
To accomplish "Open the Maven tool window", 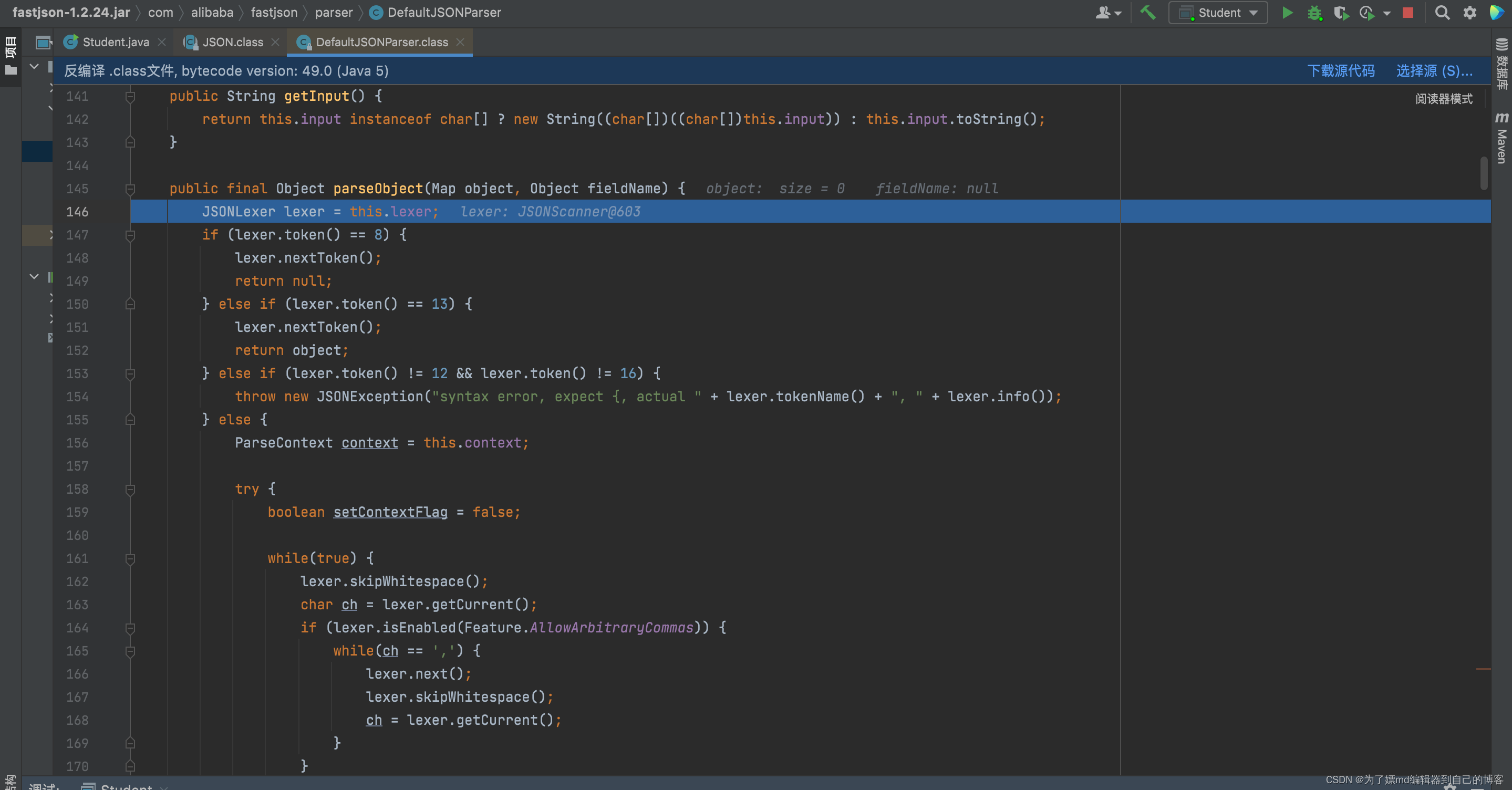I will 1502,138.
